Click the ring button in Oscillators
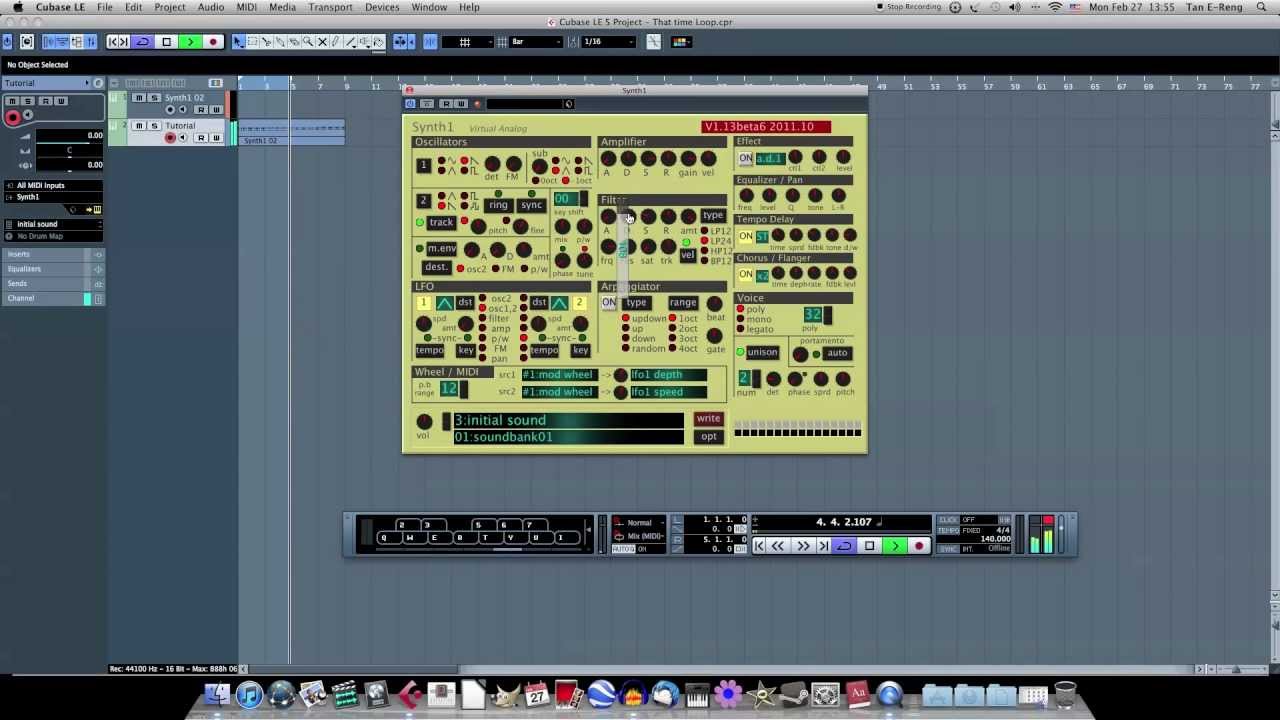The image size is (1280, 720). (498, 205)
